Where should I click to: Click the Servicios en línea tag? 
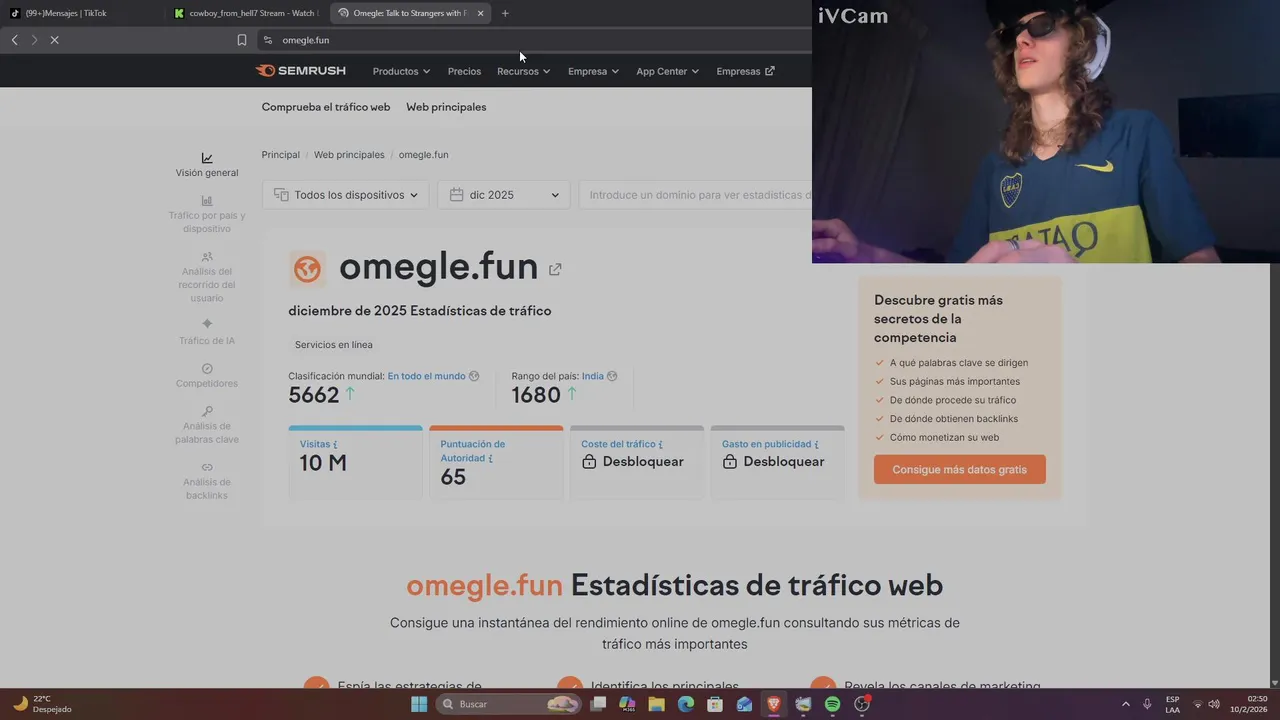(x=333, y=345)
